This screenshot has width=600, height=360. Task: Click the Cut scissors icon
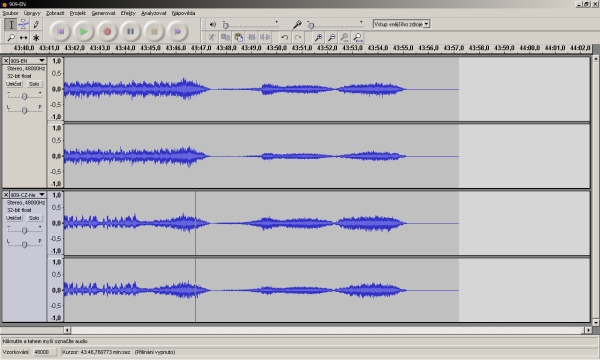click(x=212, y=37)
